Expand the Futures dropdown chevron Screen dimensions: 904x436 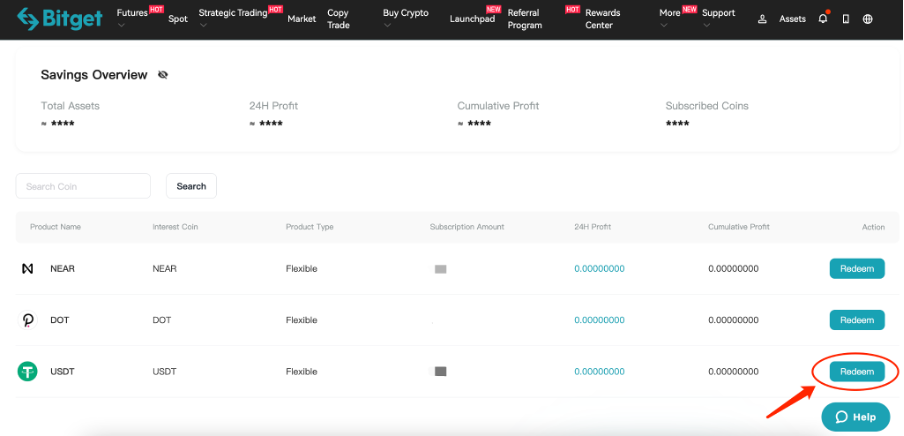(121, 25)
